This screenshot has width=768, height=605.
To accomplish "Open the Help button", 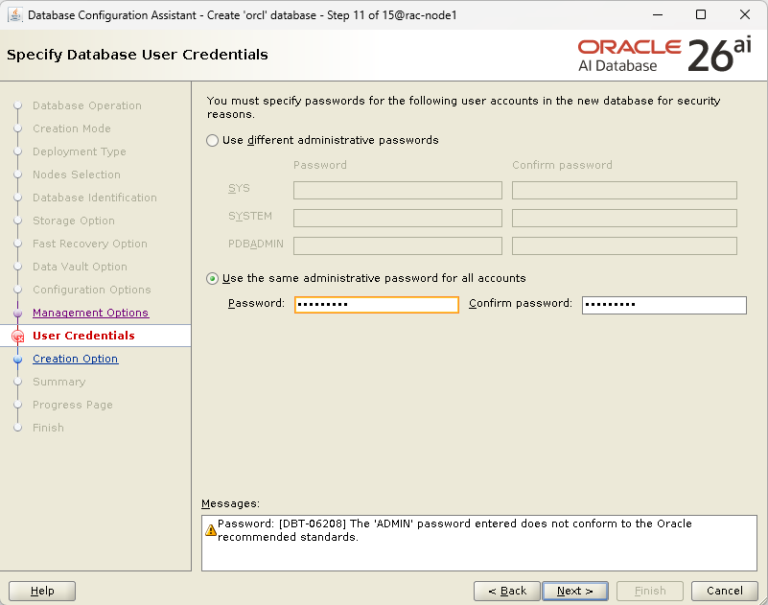I will [42, 591].
